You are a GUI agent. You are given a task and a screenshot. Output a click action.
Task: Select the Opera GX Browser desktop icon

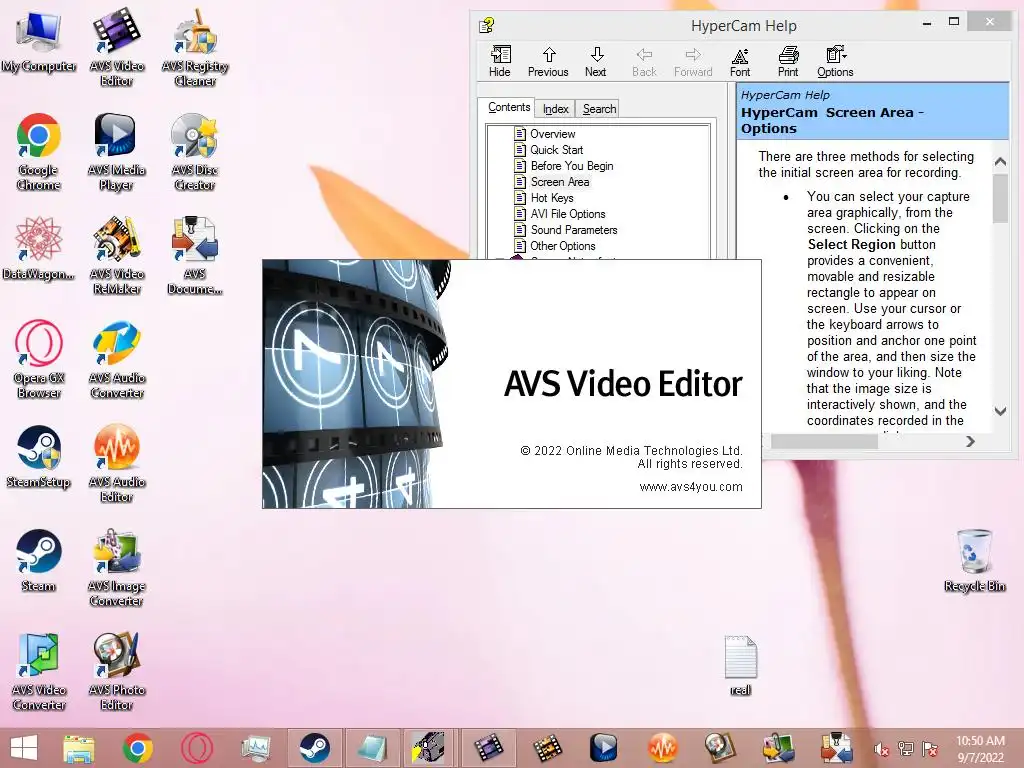click(x=39, y=359)
